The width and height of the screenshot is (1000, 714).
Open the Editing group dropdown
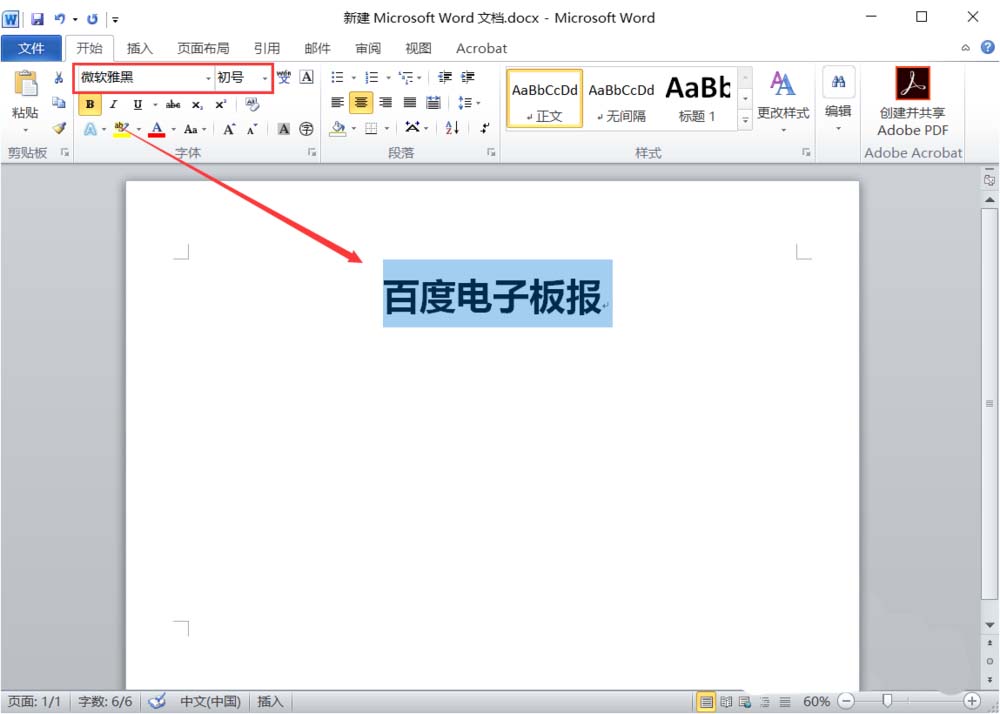tap(838, 100)
